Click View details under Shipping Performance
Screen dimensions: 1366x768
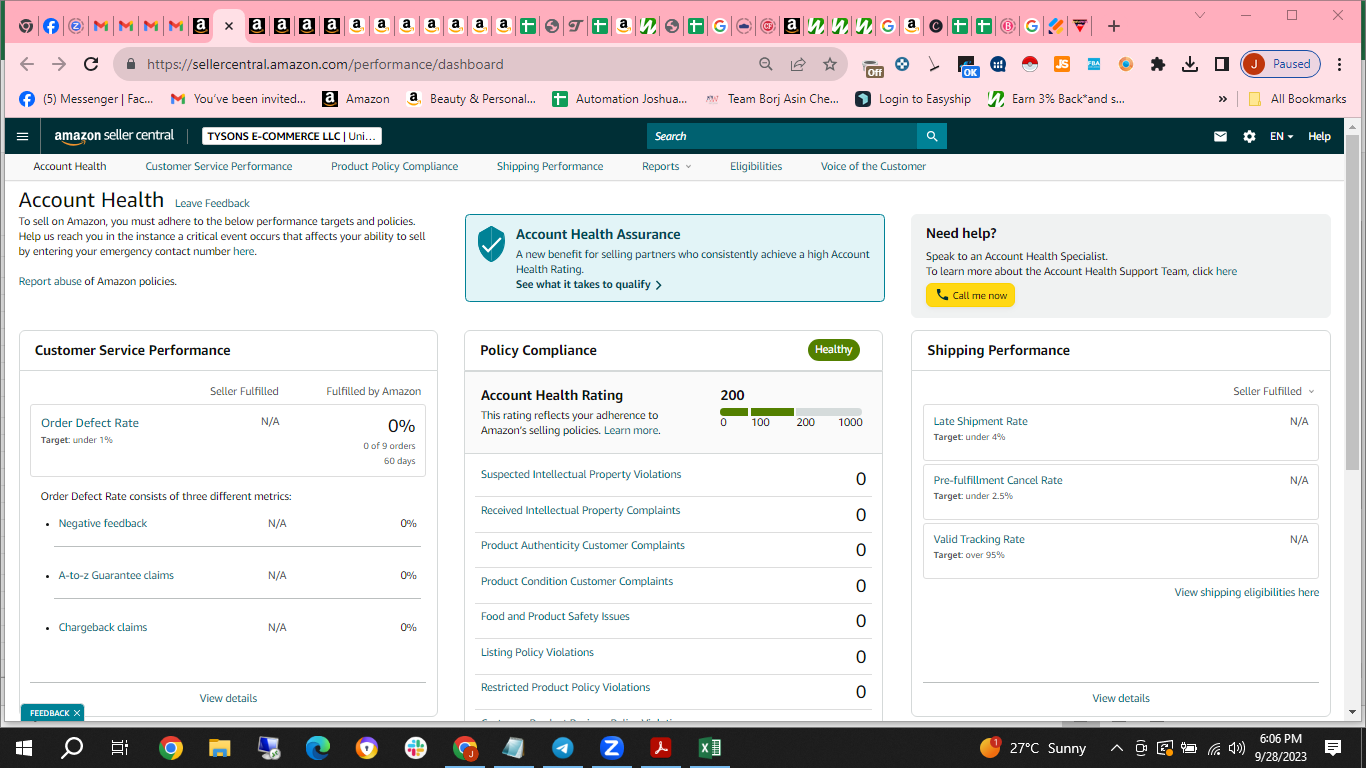(x=1121, y=698)
